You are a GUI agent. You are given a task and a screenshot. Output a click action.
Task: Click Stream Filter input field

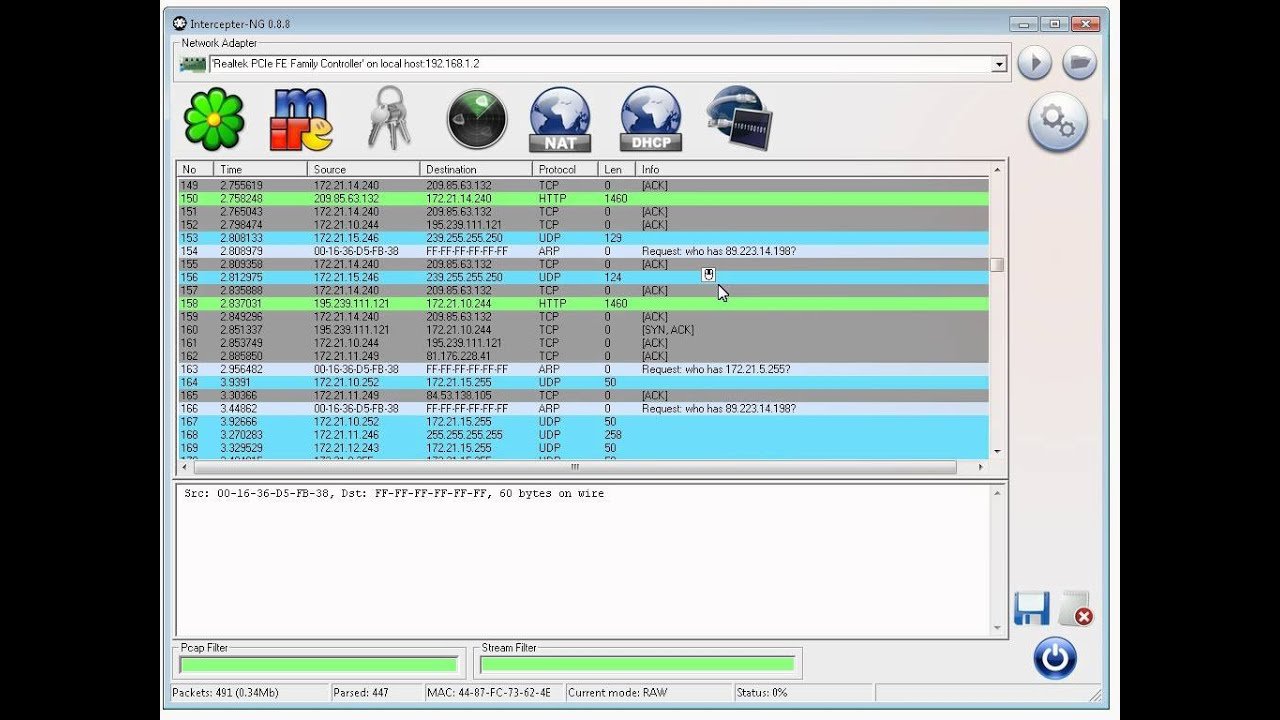[x=638, y=665]
